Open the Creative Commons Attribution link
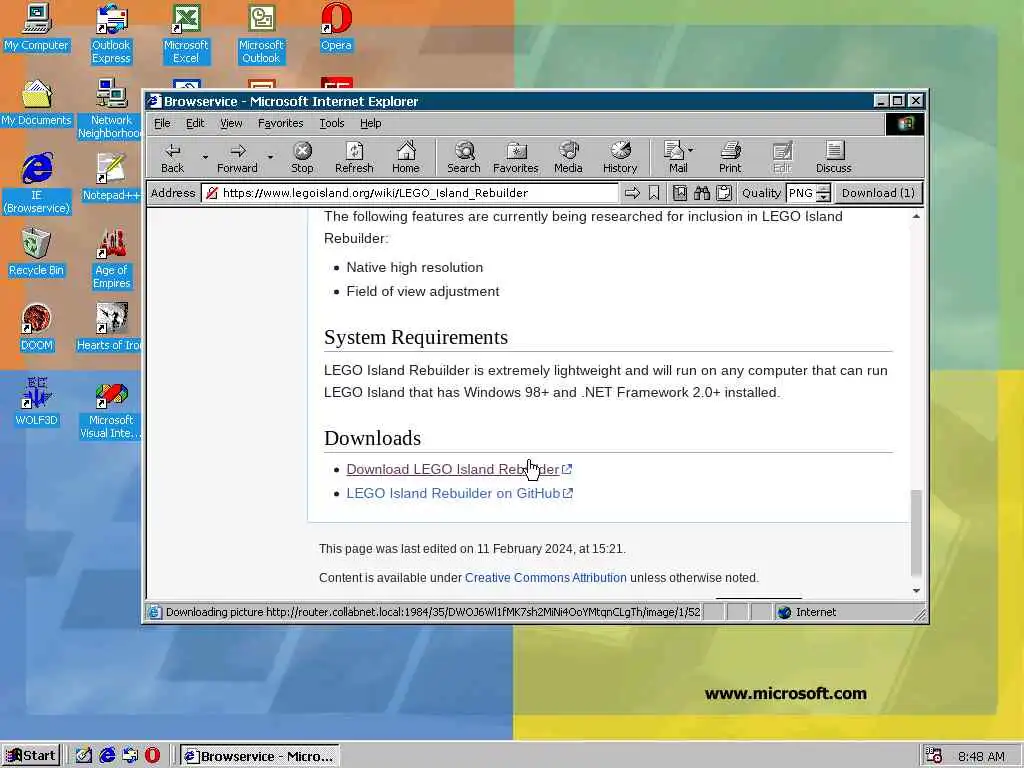 click(545, 577)
